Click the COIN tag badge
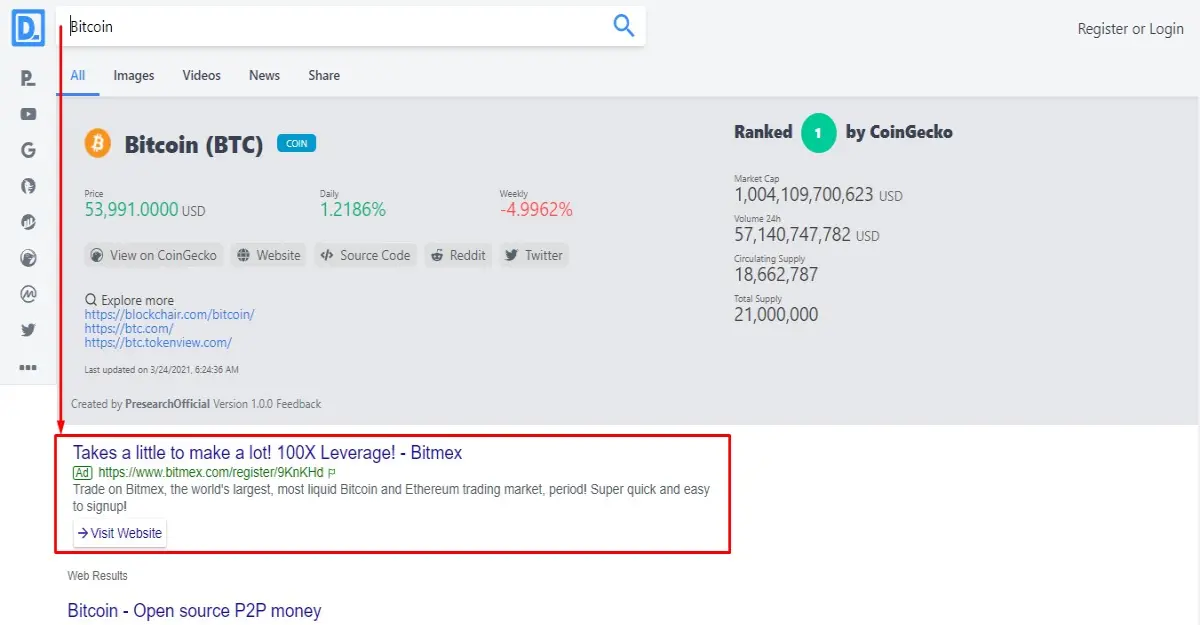 (x=296, y=143)
